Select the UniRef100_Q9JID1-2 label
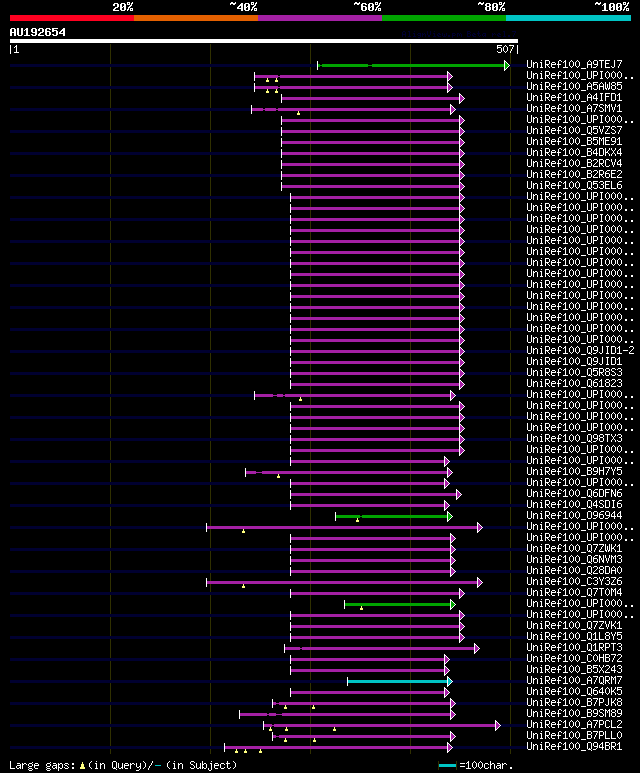The width and height of the screenshot is (640, 773). [580, 351]
